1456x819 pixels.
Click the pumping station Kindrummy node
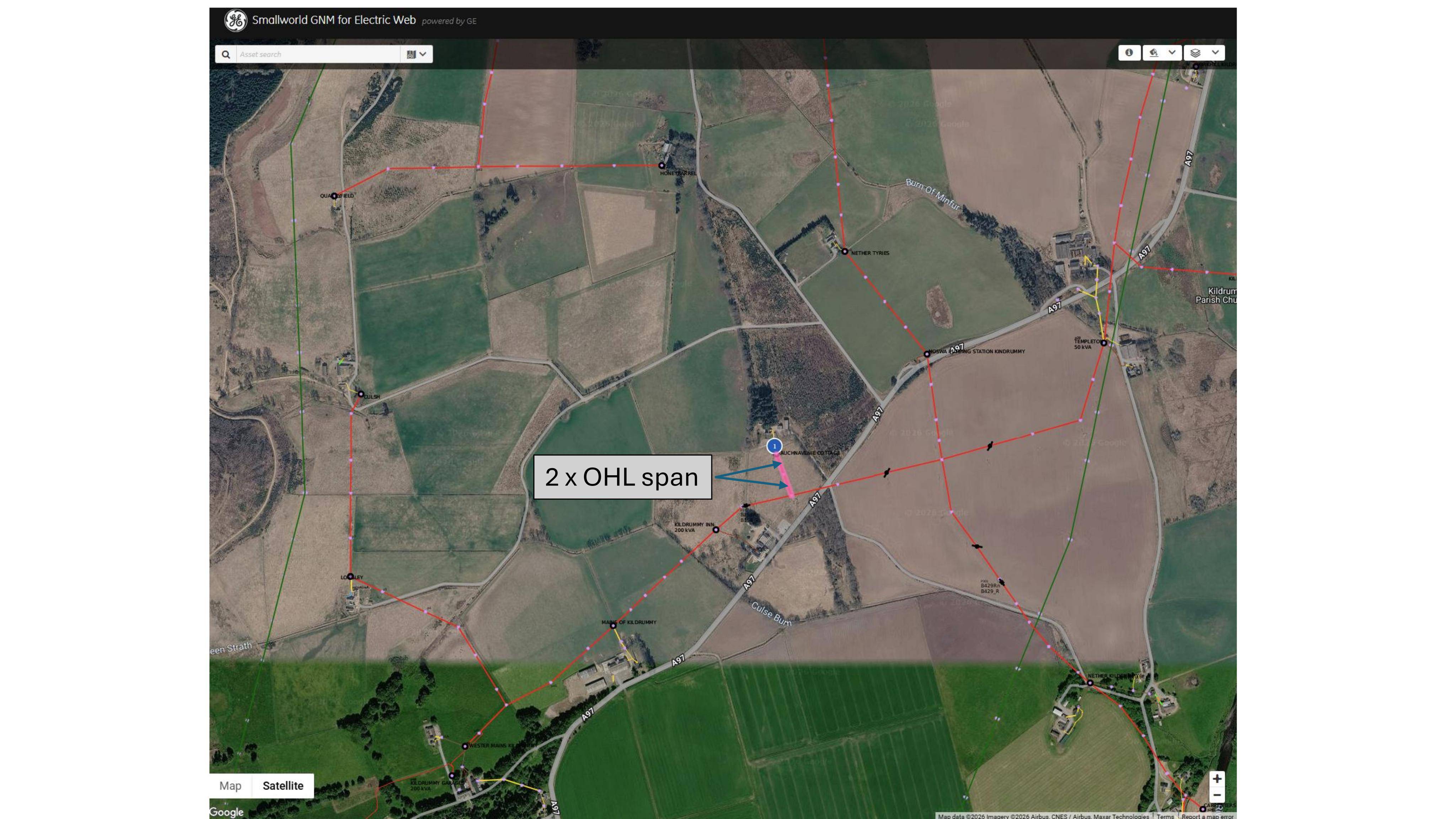pyautogui.click(x=927, y=354)
